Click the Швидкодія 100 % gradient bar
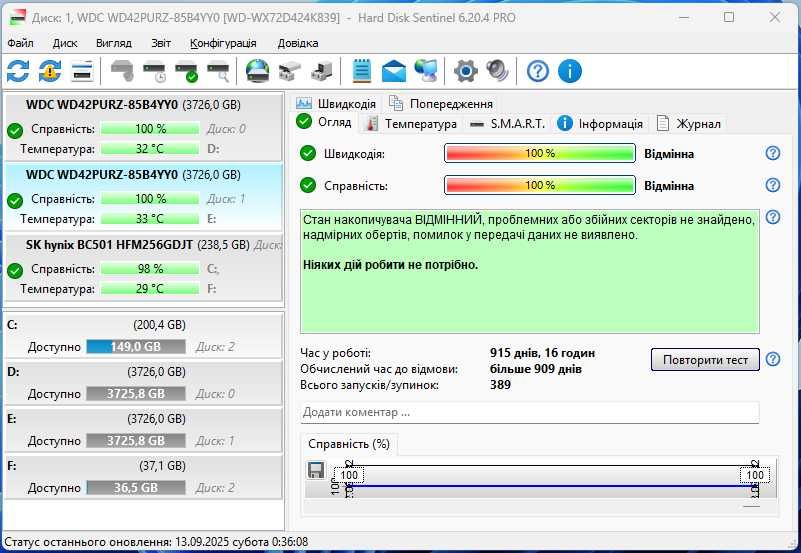 click(x=540, y=153)
